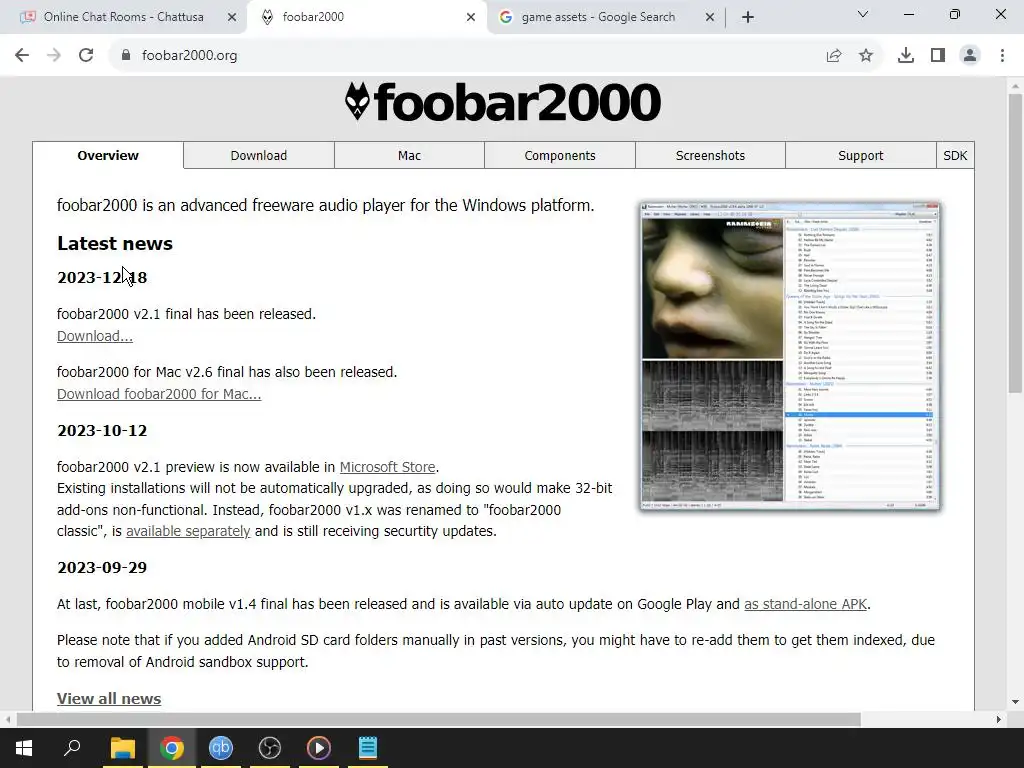Open the Download site tab
Screen dimensions: 1024x768
click(x=259, y=155)
